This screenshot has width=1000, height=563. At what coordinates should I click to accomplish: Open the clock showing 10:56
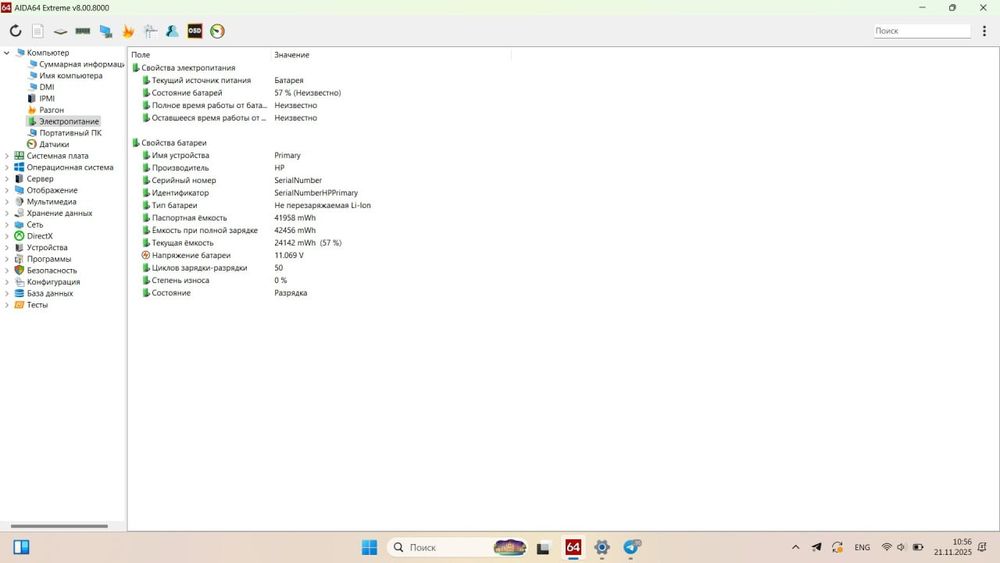(x=953, y=547)
